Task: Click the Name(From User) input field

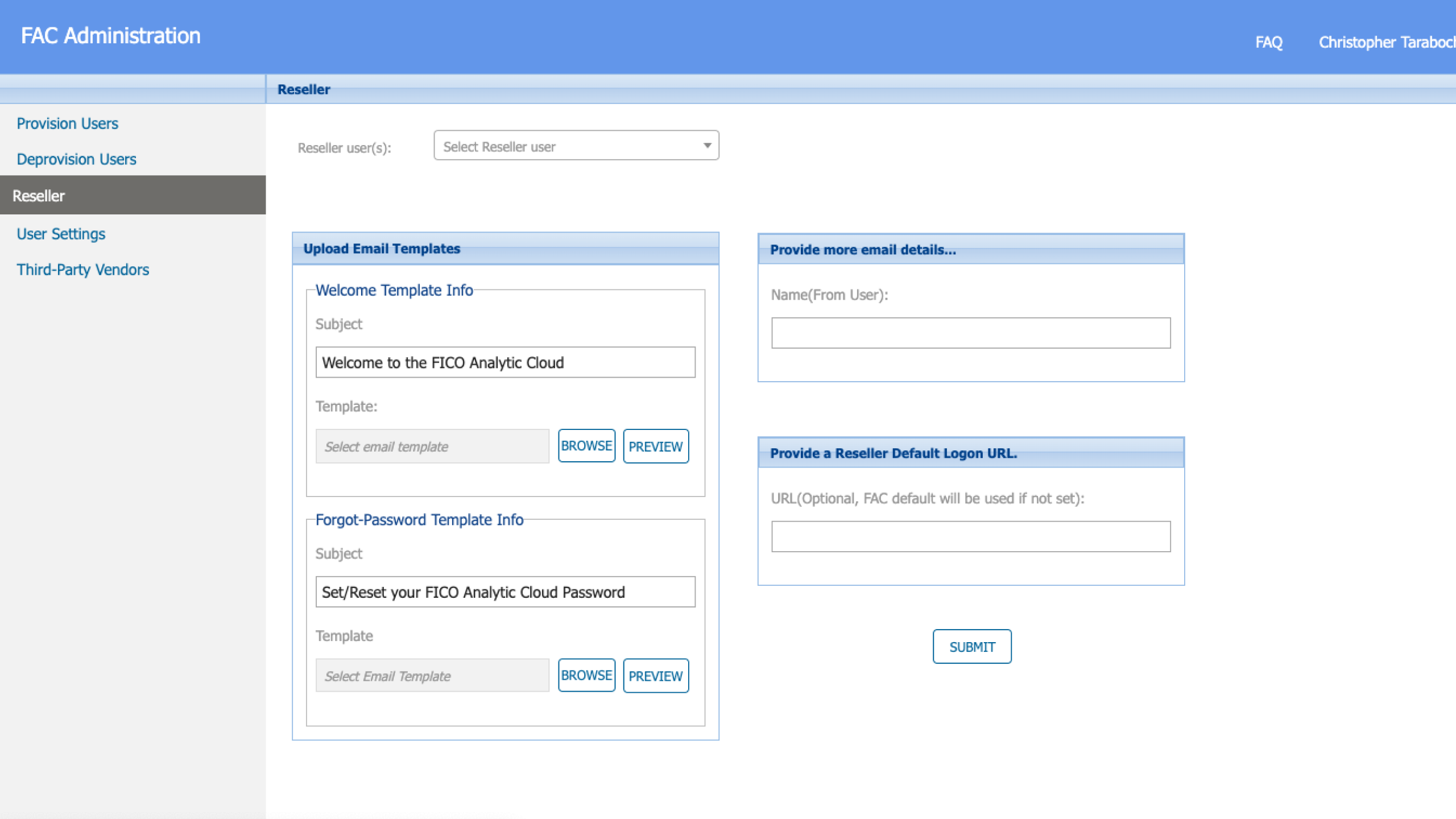Action: (970, 333)
